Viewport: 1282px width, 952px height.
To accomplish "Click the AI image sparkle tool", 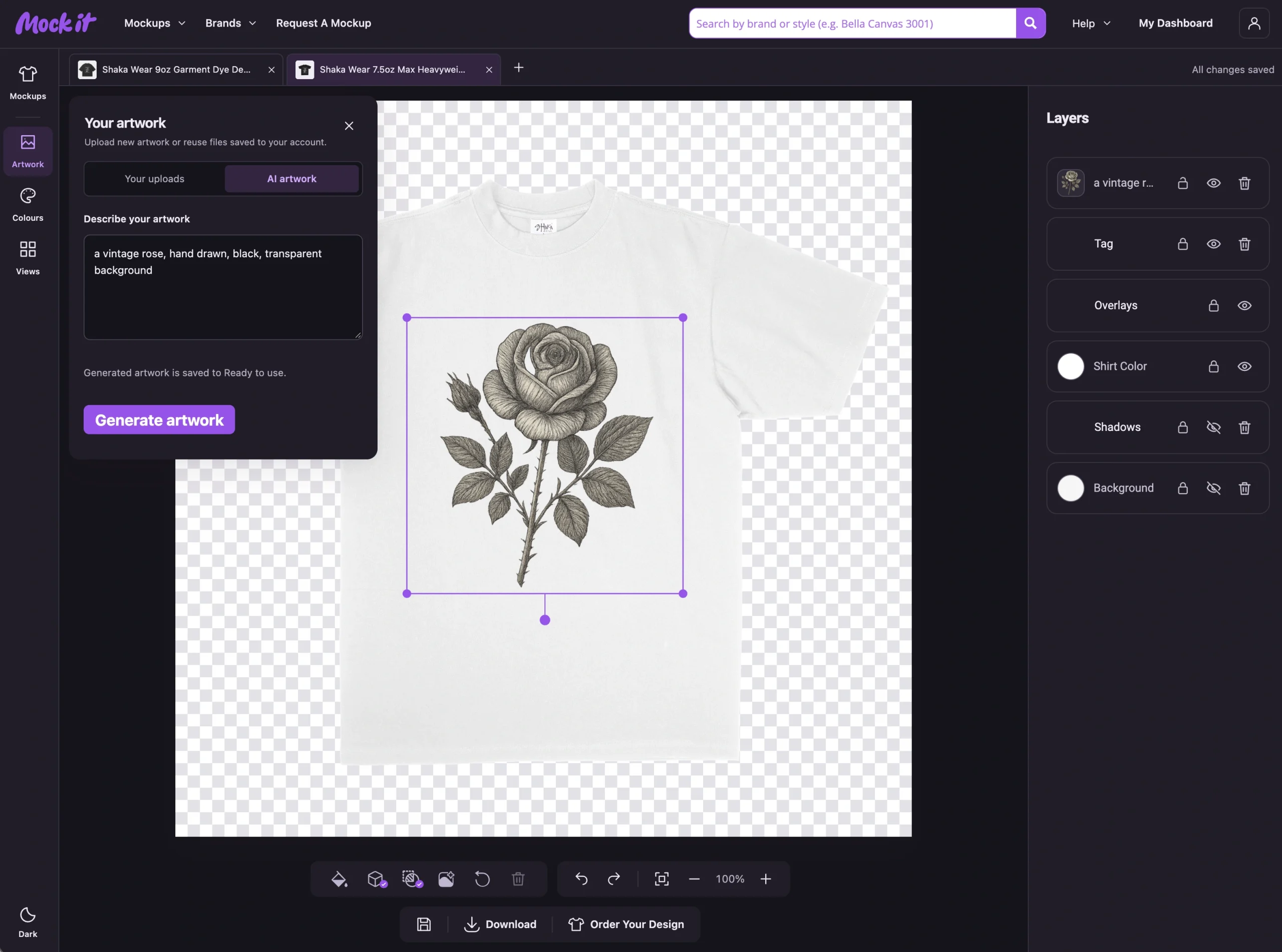I will click(446, 879).
